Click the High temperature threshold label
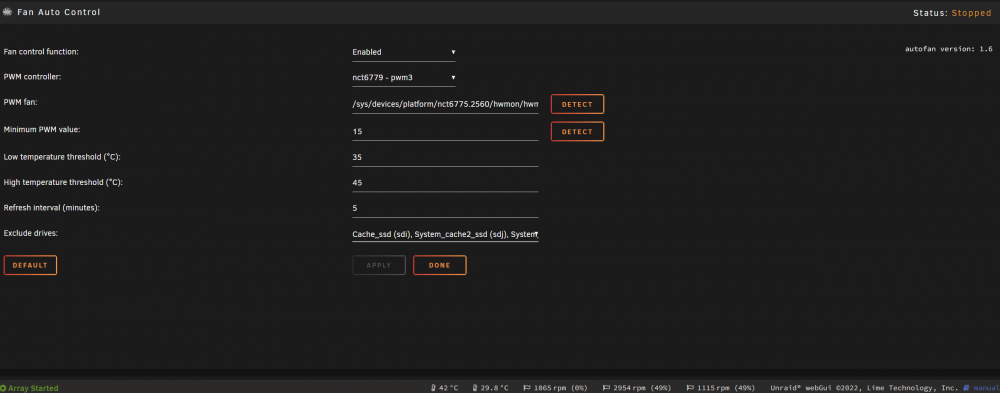 point(63,182)
